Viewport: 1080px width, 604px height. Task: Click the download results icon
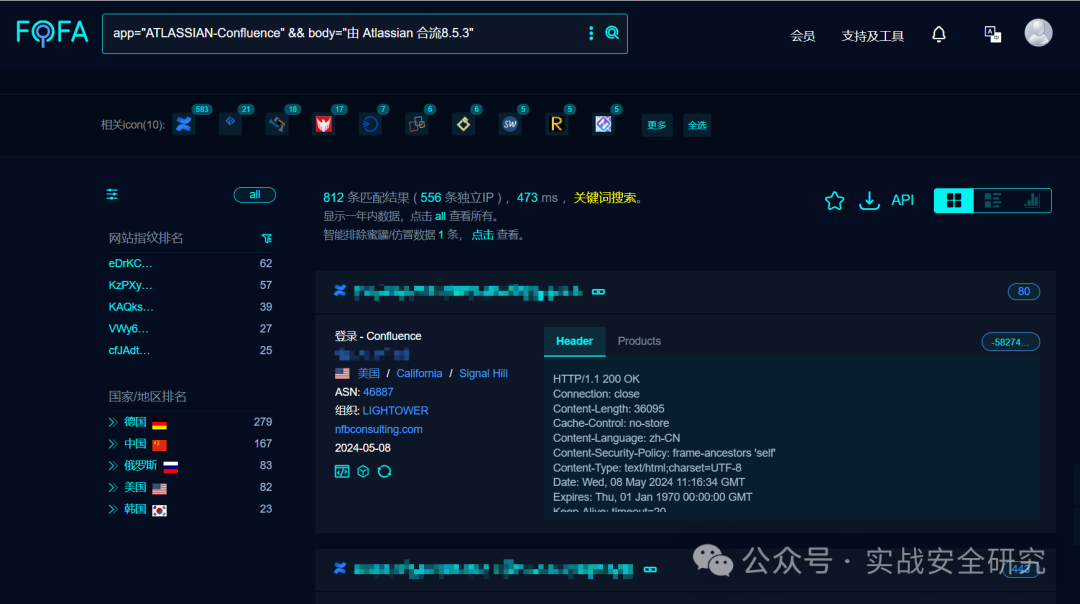(869, 200)
